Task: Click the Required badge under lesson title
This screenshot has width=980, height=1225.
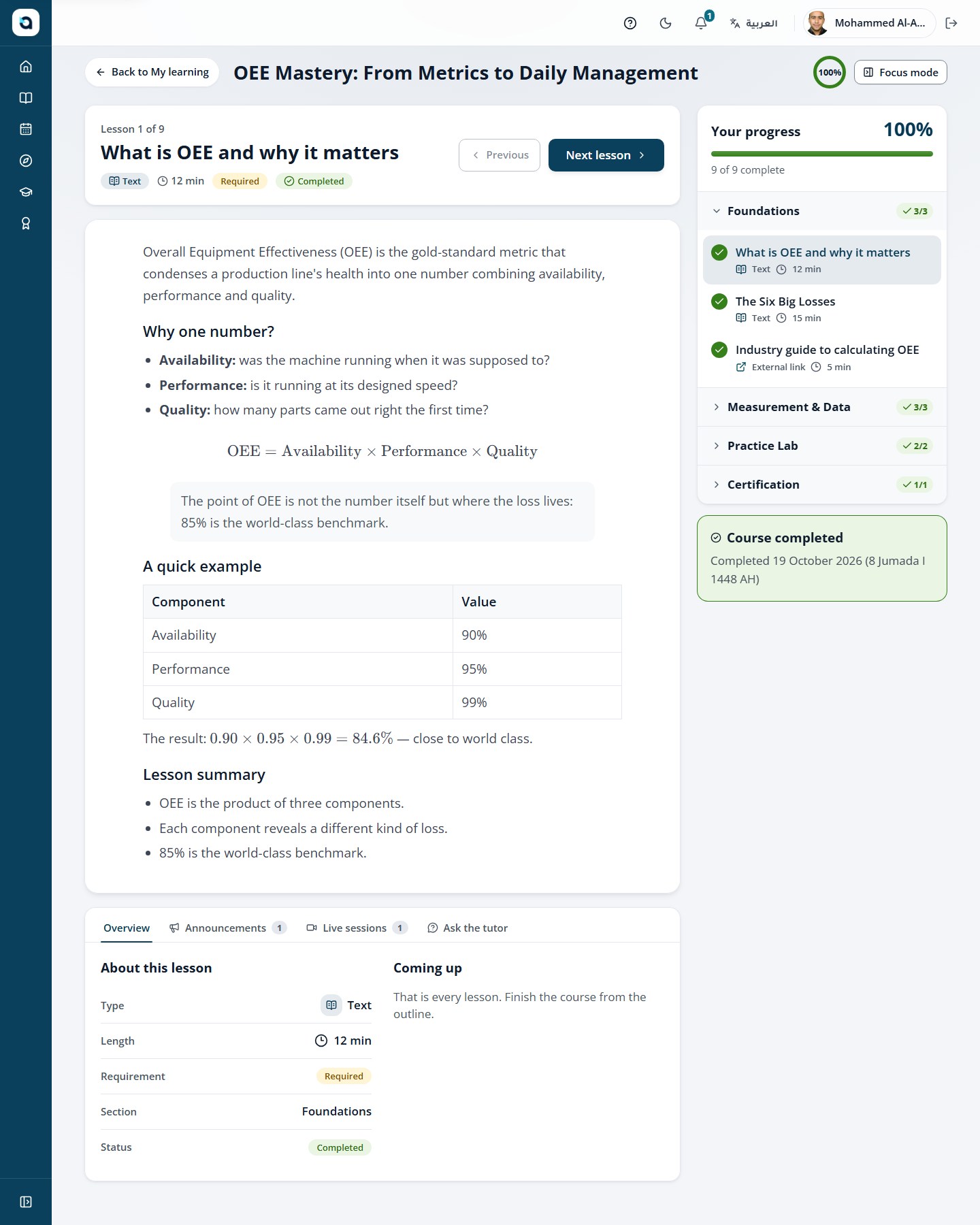Action: click(240, 181)
